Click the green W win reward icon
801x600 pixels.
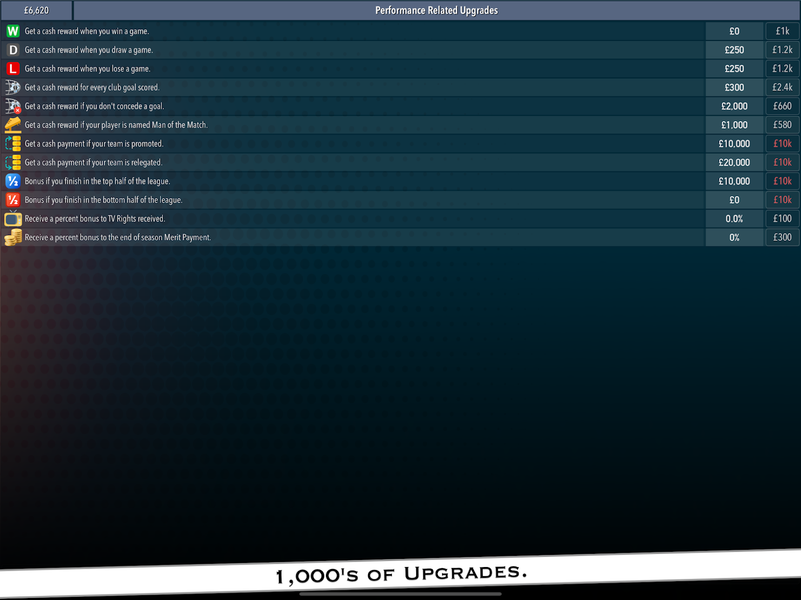pos(13,31)
